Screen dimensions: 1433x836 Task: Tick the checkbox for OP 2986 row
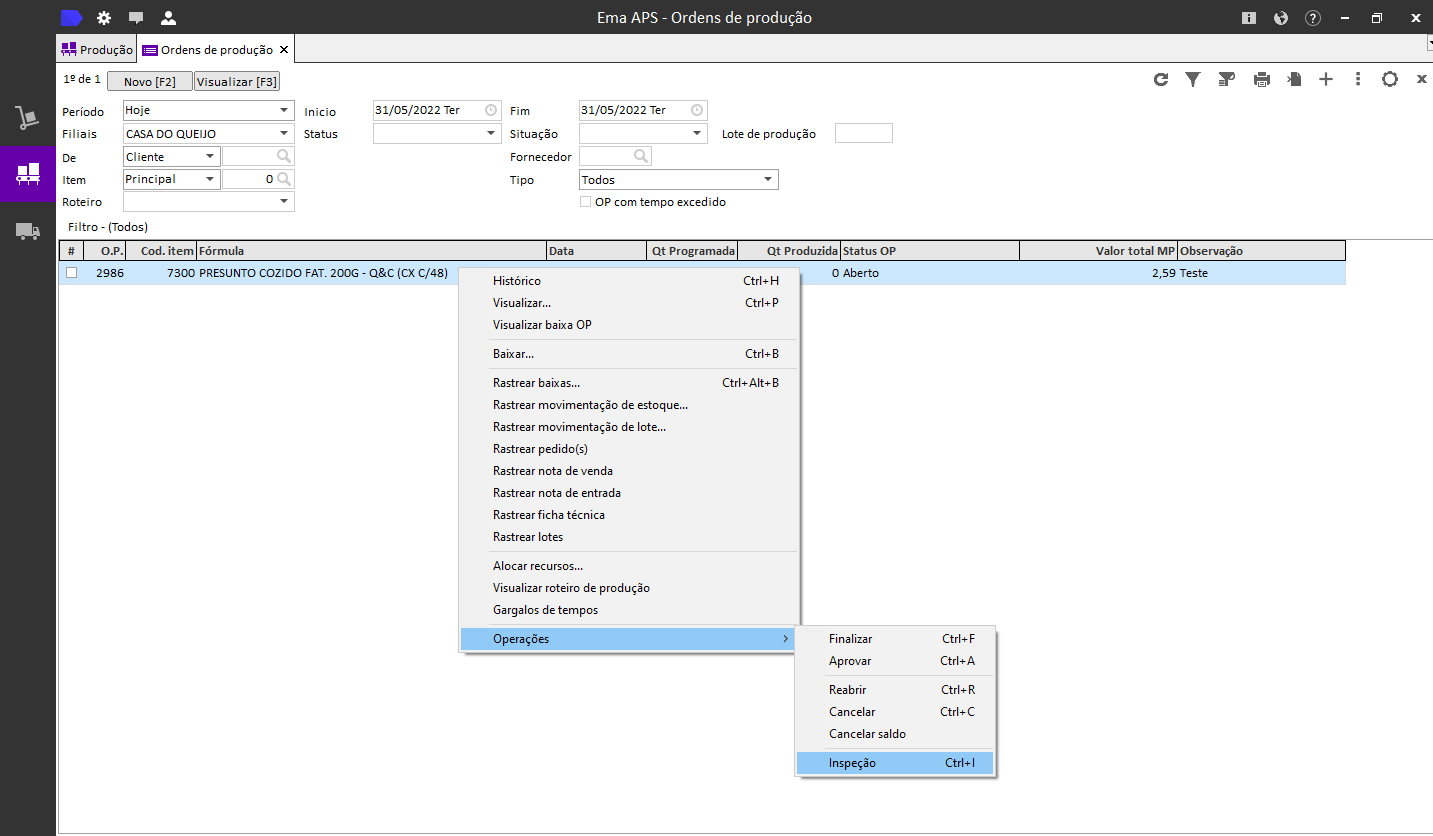tap(71, 273)
